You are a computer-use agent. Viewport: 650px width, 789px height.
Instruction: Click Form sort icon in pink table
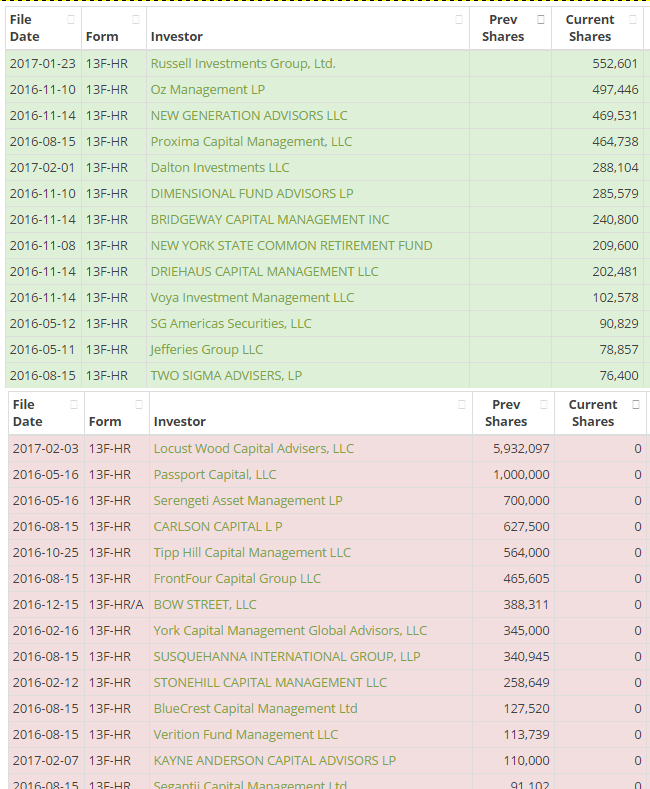139,405
